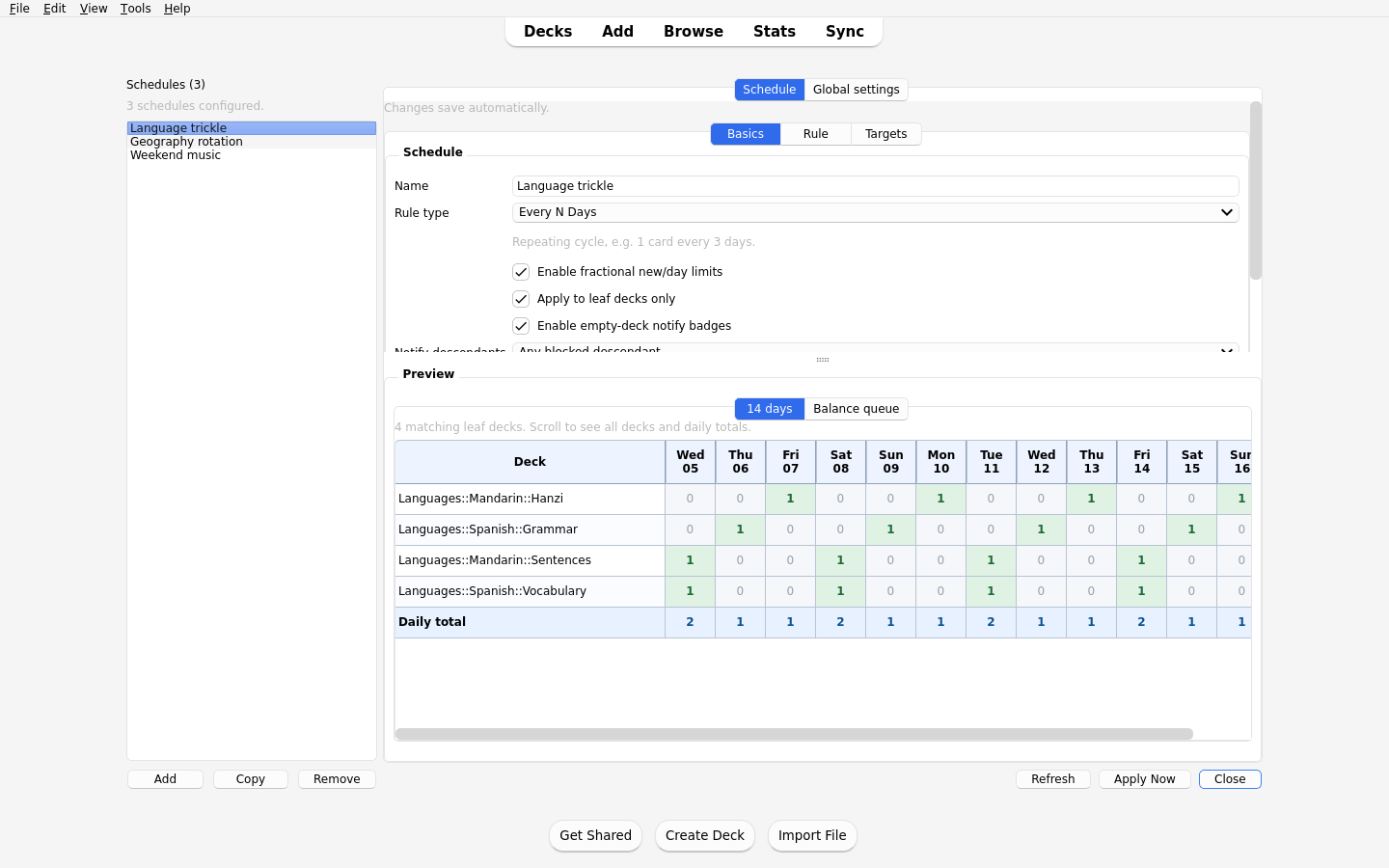Switch preview to Balance queue tab
This screenshot has height=868, width=1389.
pos(857,409)
